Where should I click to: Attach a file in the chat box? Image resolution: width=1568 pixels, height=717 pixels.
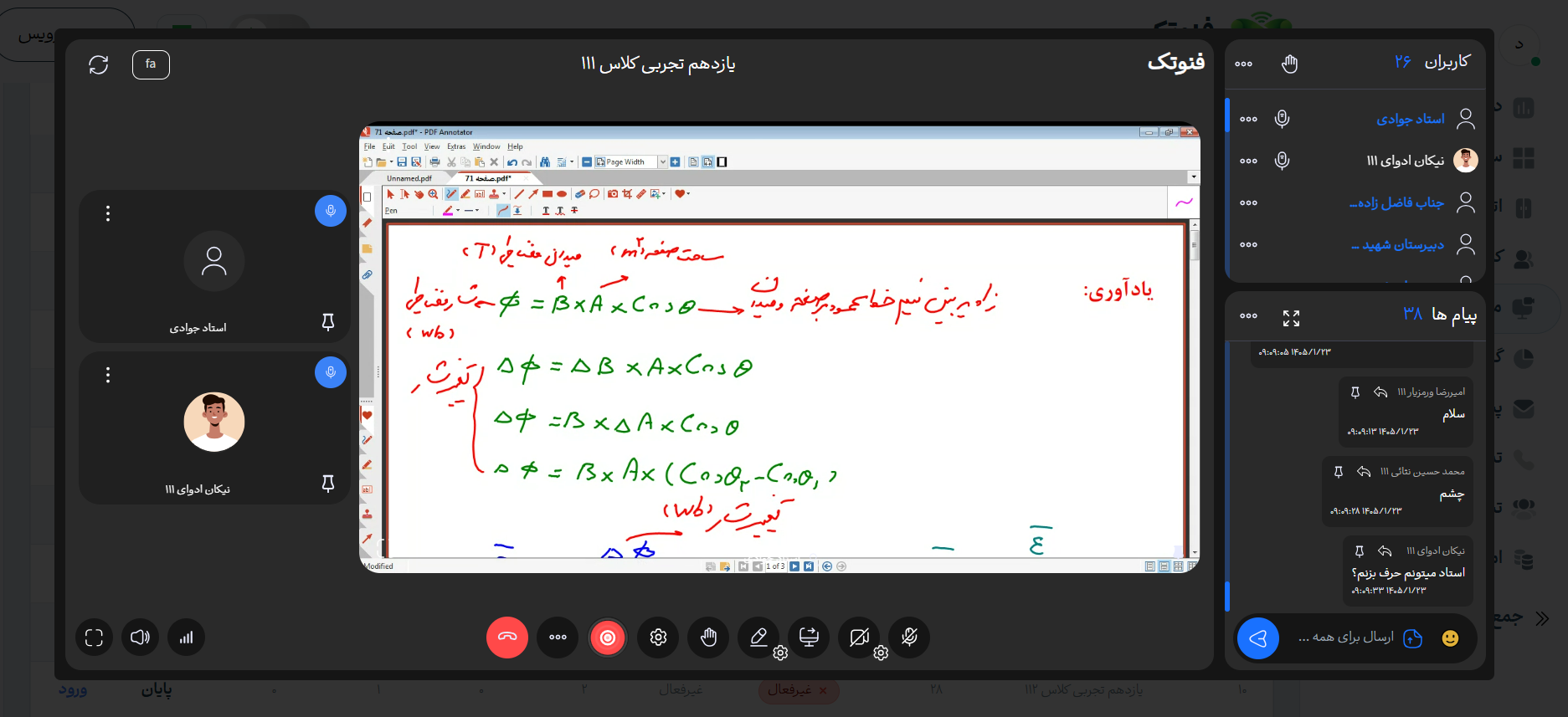pyautogui.click(x=1412, y=638)
